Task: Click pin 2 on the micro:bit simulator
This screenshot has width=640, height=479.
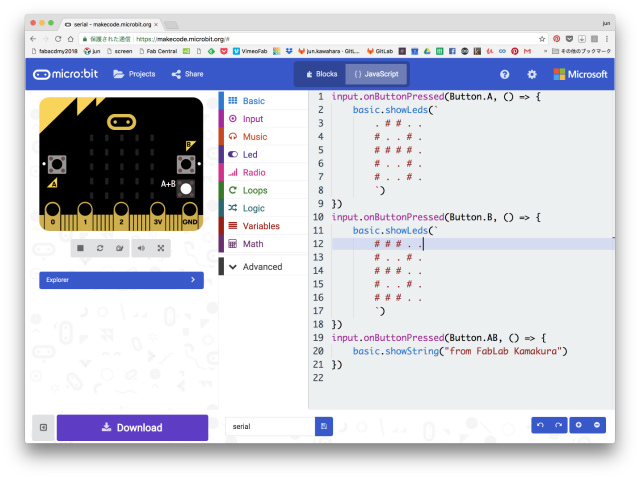Action: point(121,215)
